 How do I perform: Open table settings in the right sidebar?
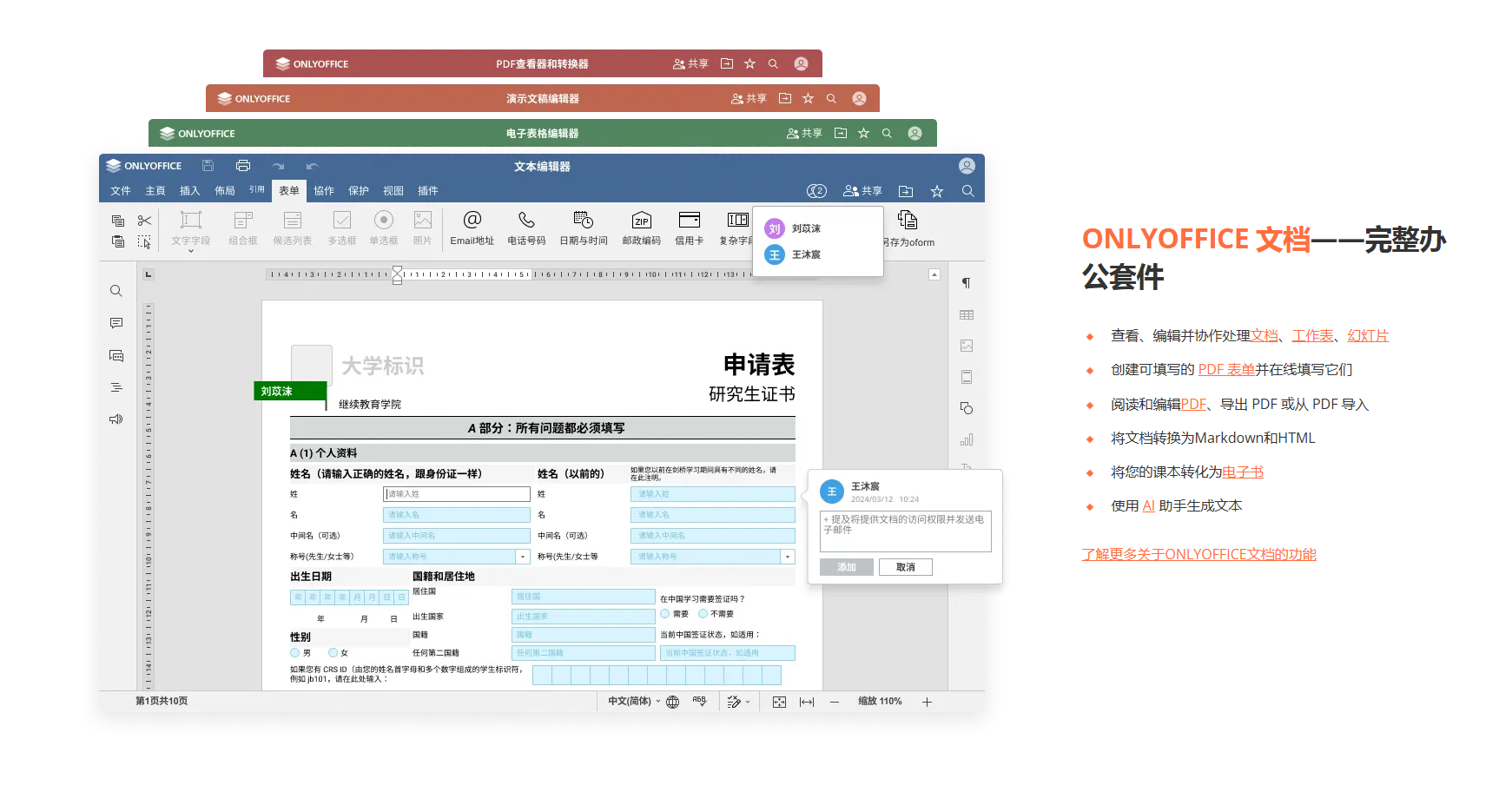[x=966, y=314]
